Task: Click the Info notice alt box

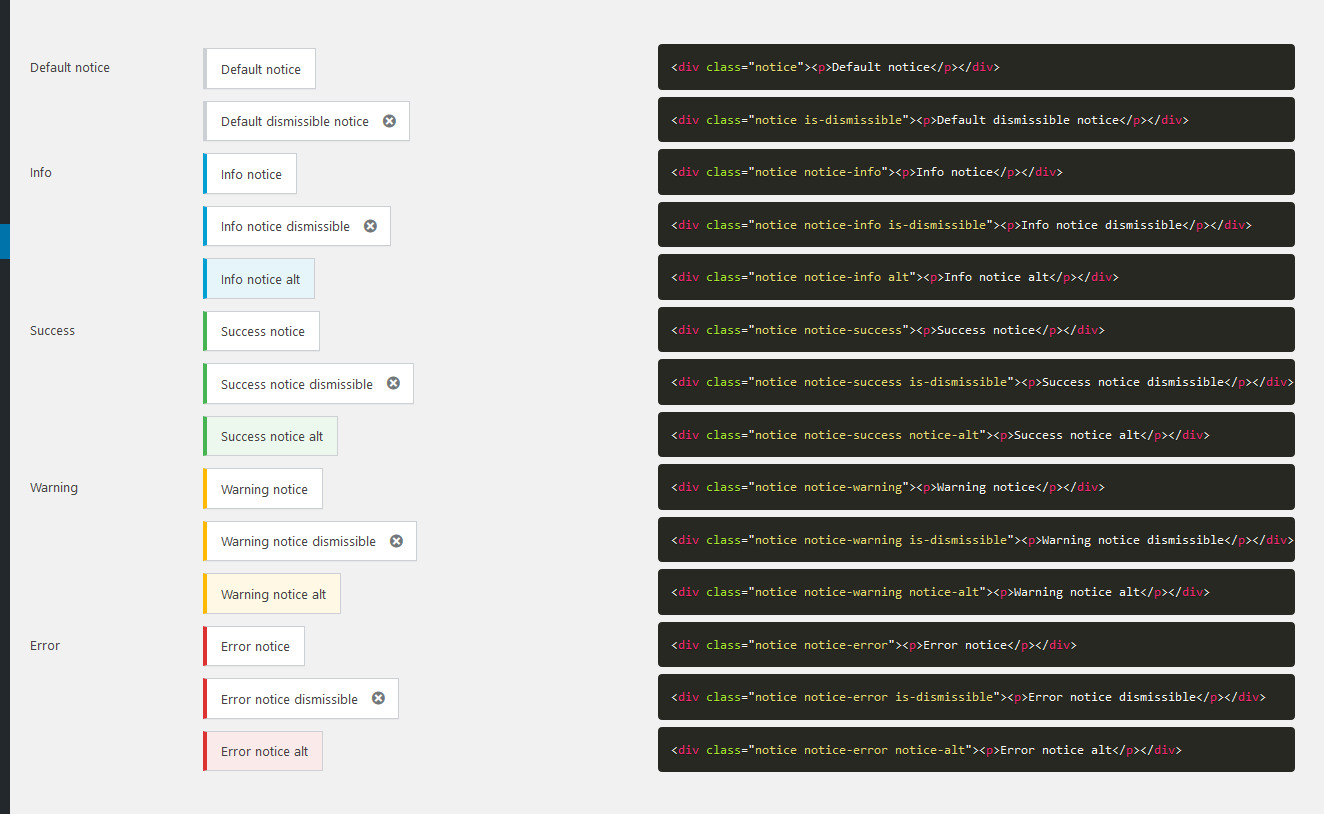Action: 259,279
